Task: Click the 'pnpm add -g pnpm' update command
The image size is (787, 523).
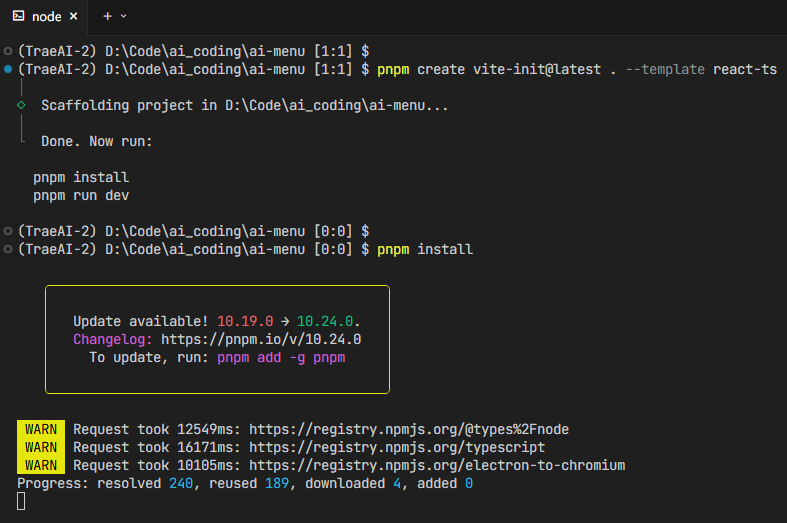Action: [281, 357]
